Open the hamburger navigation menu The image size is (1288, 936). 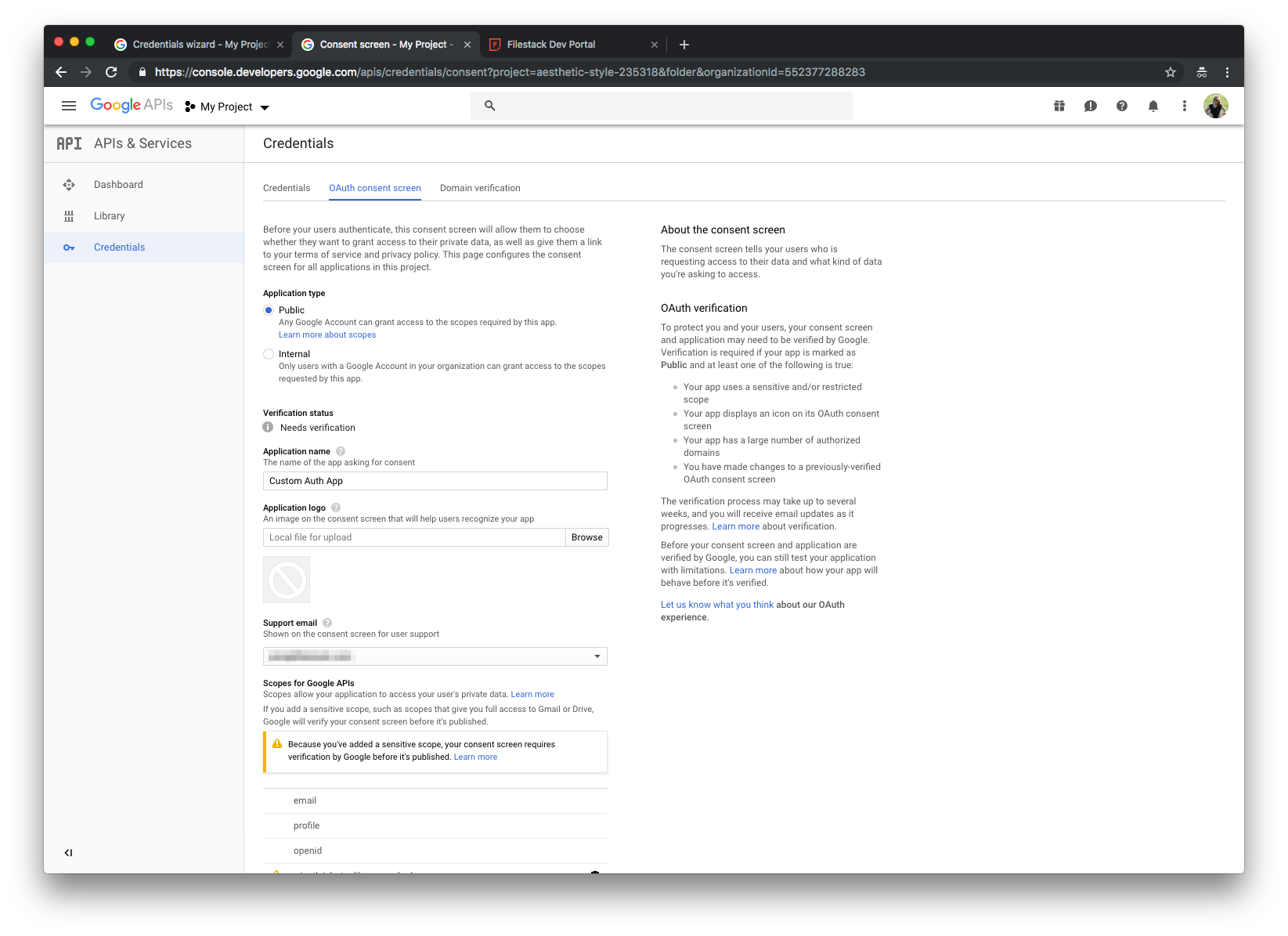(x=69, y=106)
